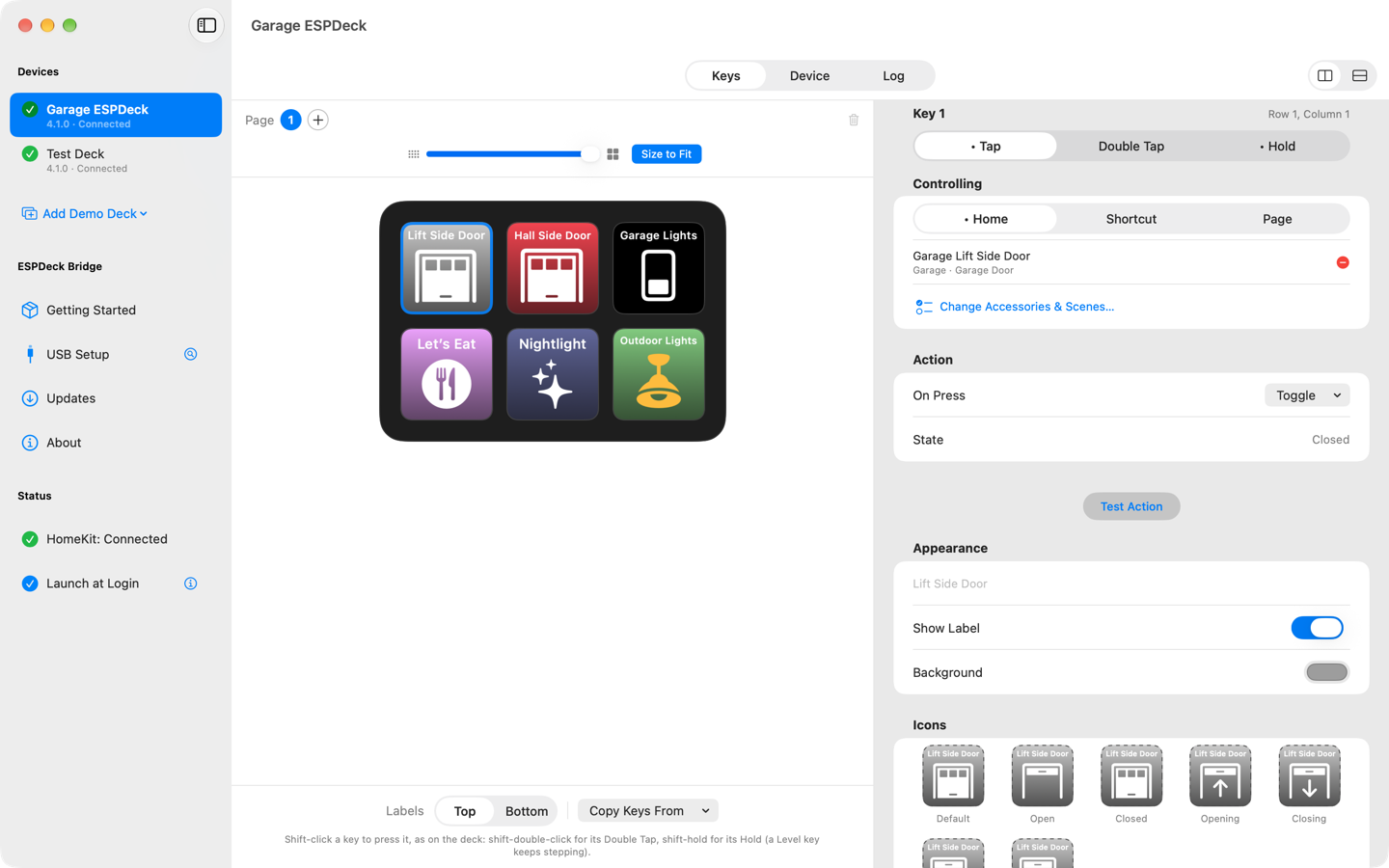Open Change Accessories & Scenes link
Viewport: 1389px width, 868px height.
click(1015, 307)
